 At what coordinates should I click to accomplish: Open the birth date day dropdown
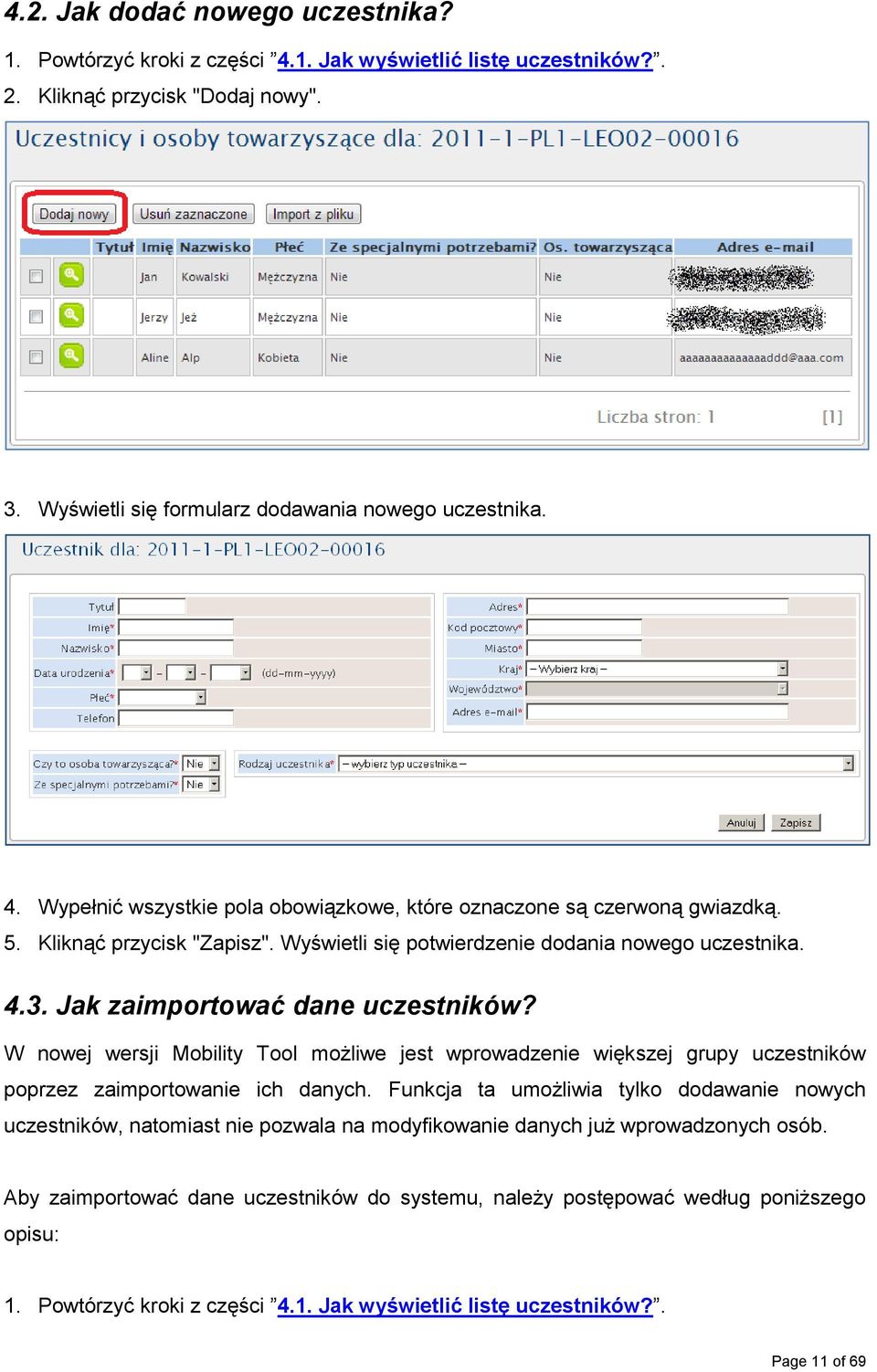coord(136,672)
